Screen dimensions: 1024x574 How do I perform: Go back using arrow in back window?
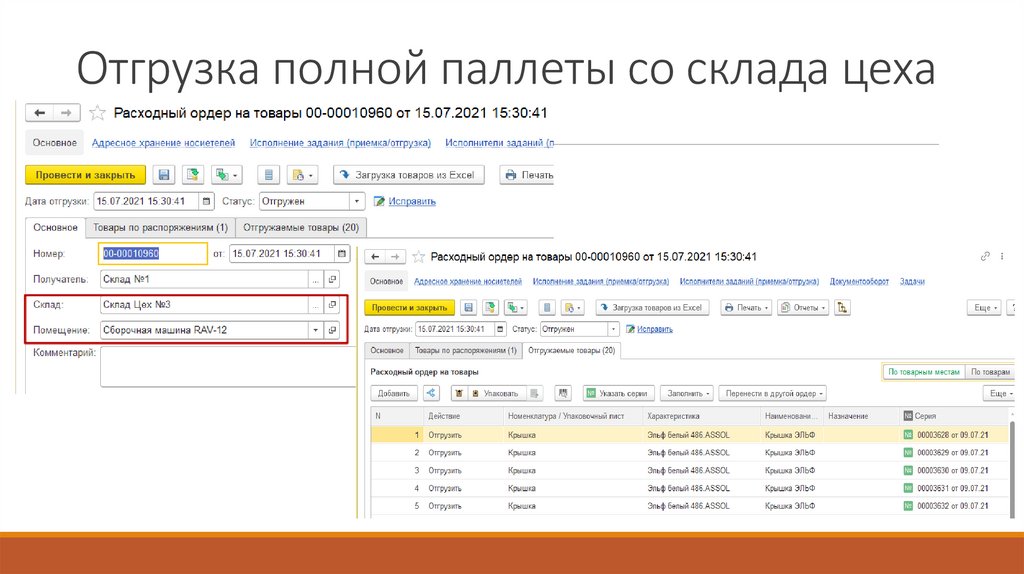pos(39,113)
